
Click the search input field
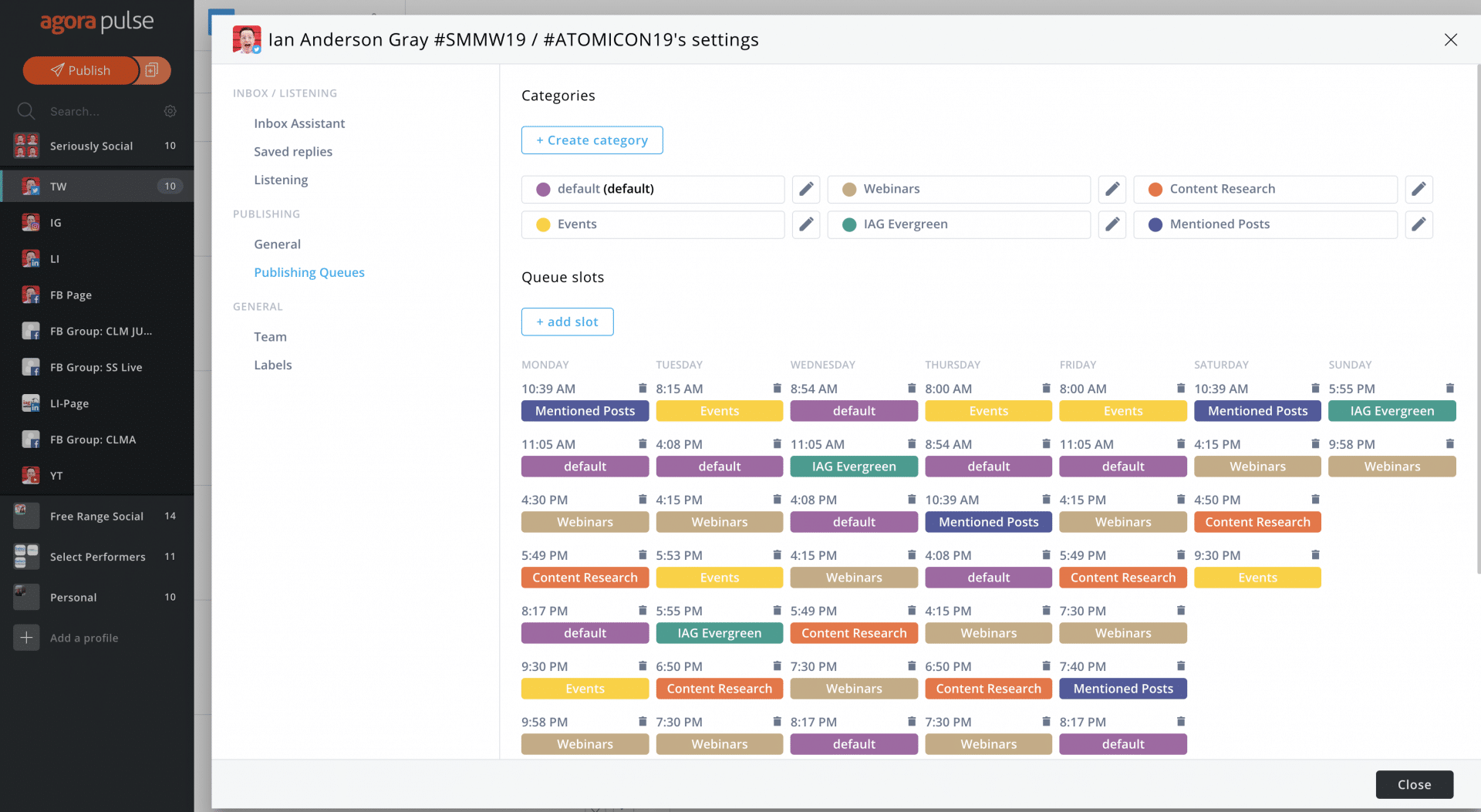point(100,111)
